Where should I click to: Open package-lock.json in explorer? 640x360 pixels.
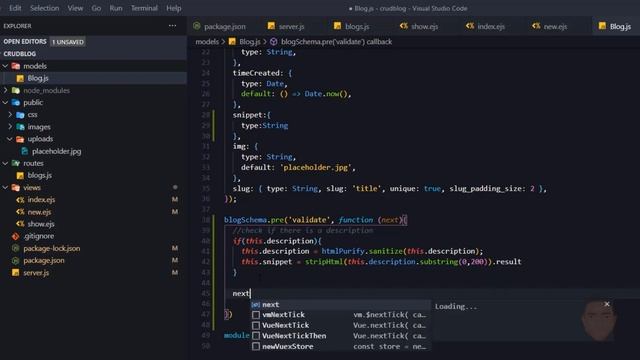(52, 249)
